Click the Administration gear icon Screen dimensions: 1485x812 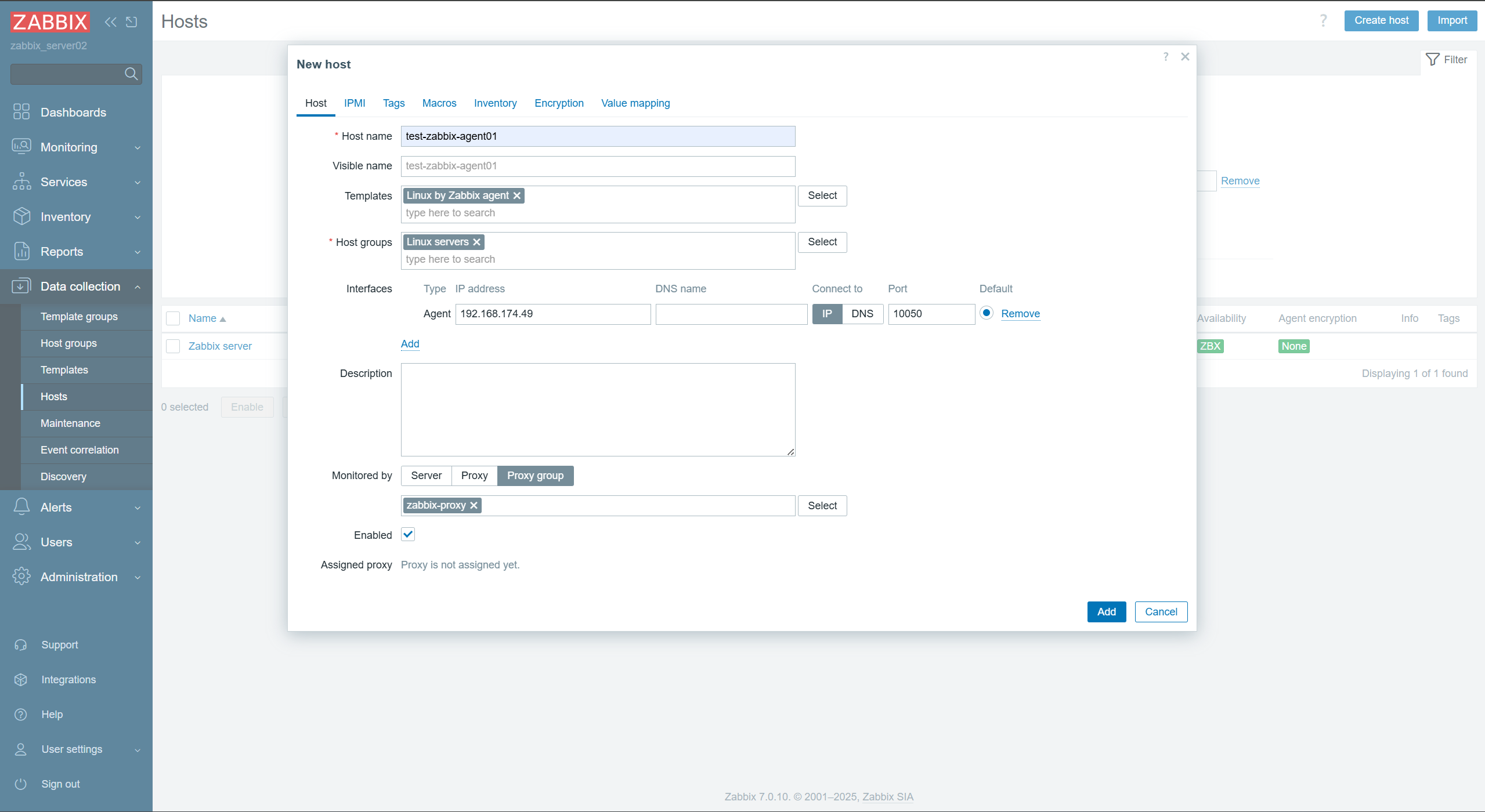point(21,577)
